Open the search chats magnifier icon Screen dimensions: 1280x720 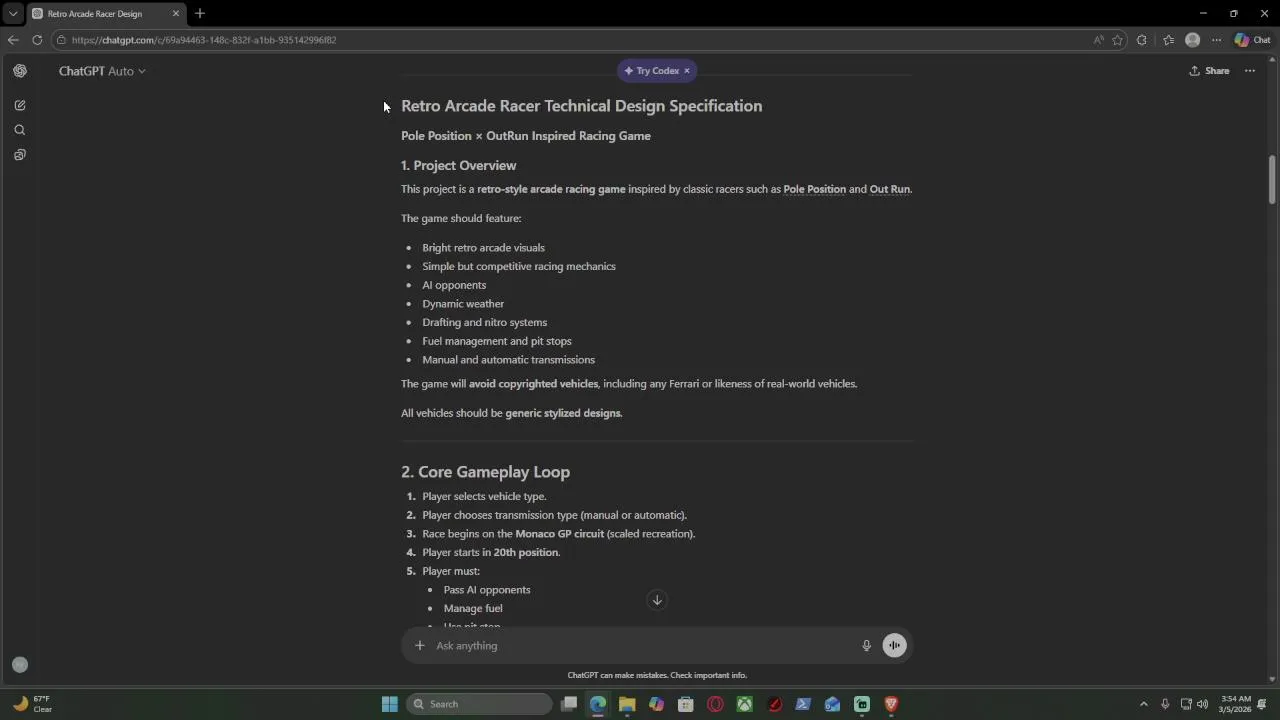coord(20,130)
